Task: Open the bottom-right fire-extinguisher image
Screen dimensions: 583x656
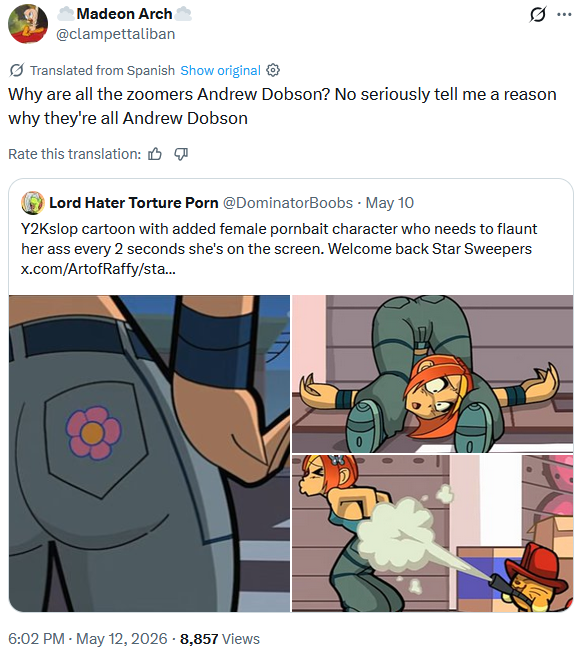Action: [432, 533]
